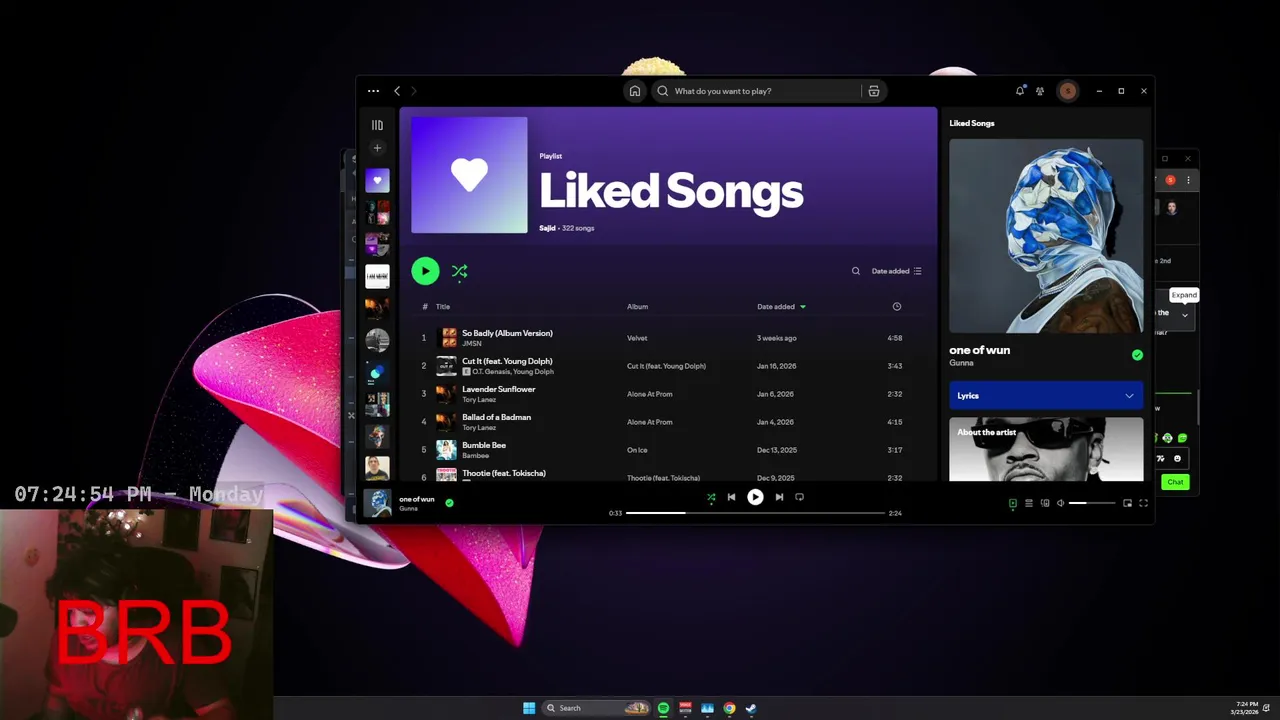Go back using the left arrow in Spotify
This screenshot has width=1280, height=720.
(x=397, y=91)
